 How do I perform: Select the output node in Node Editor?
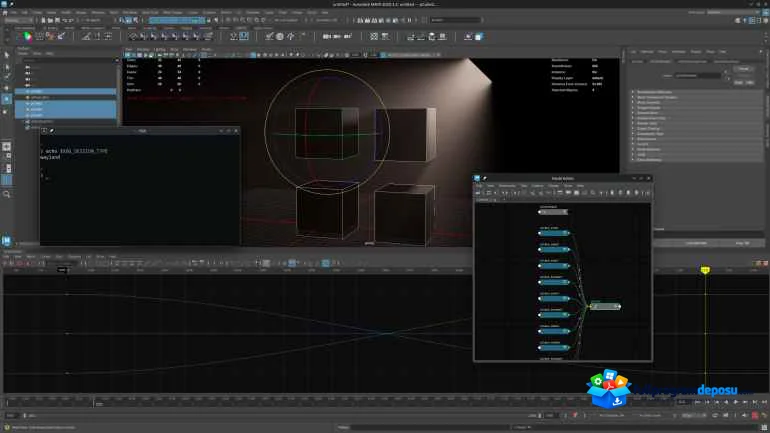pyautogui.click(x=605, y=306)
